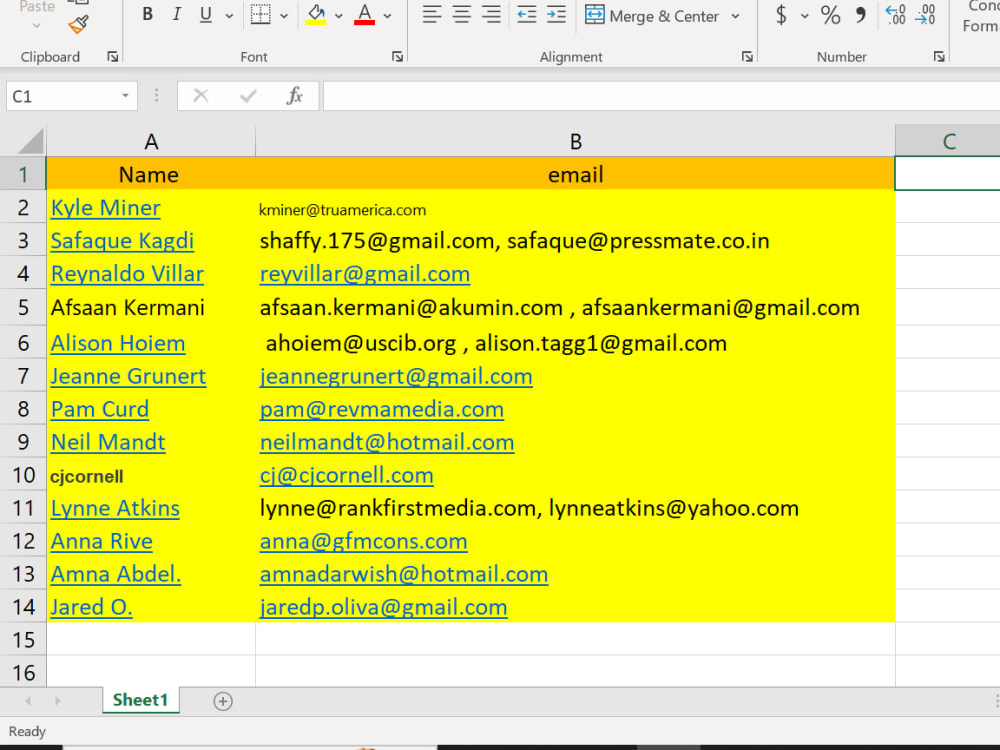Select column A header
The height and width of the screenshot is (750, 1000).
click(x=151, y=141)
